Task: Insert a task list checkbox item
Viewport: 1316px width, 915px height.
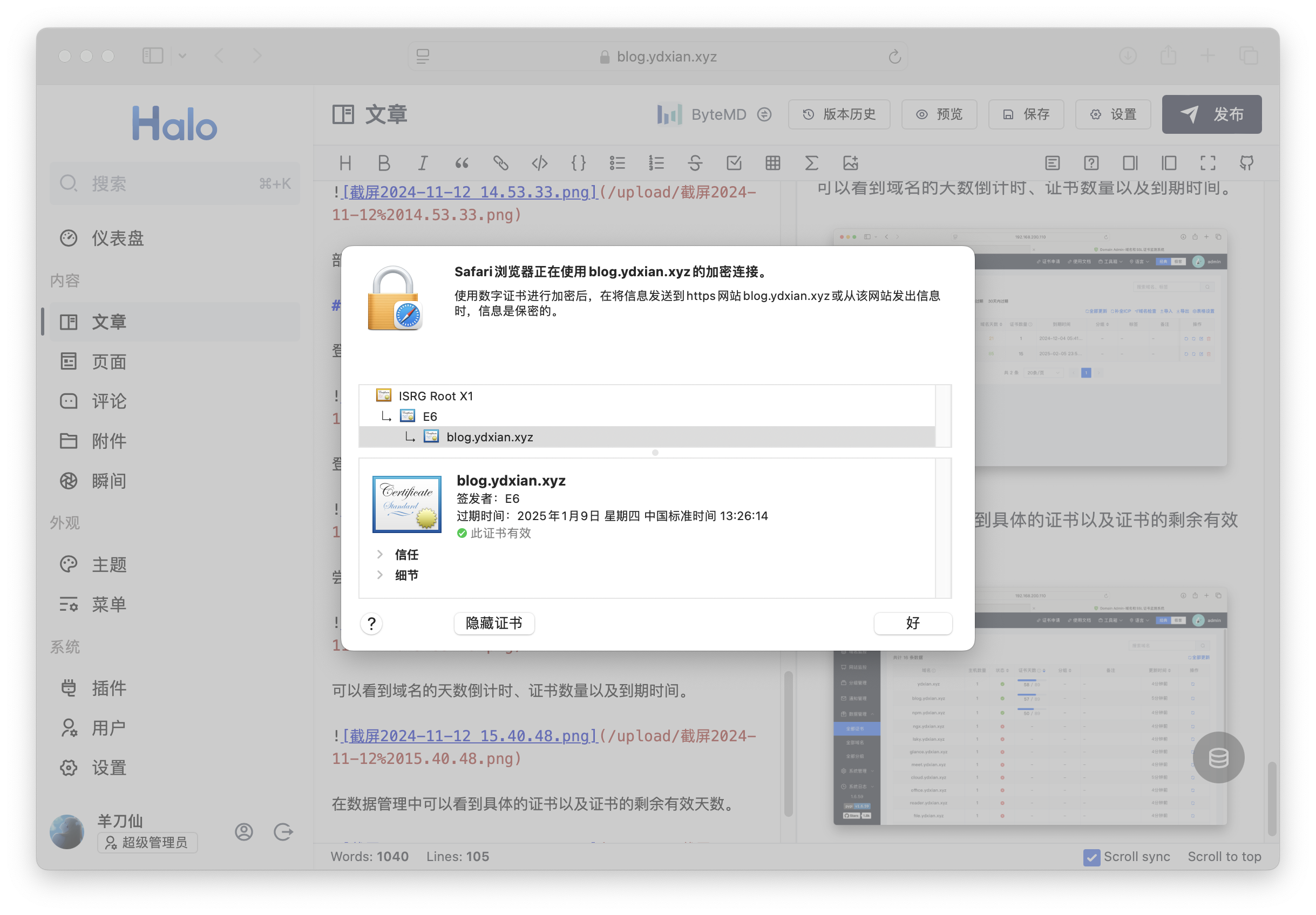Action: coord(734,163)
